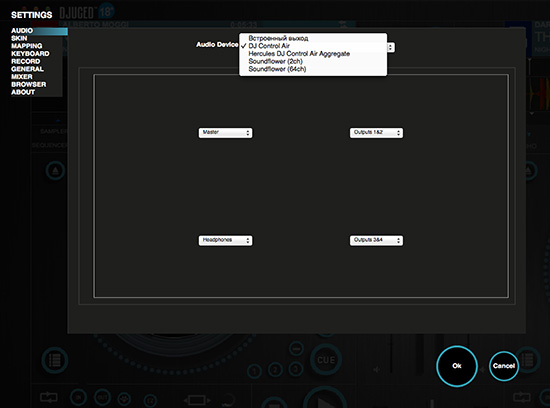Go to BROWSER settings

(29, 85)
